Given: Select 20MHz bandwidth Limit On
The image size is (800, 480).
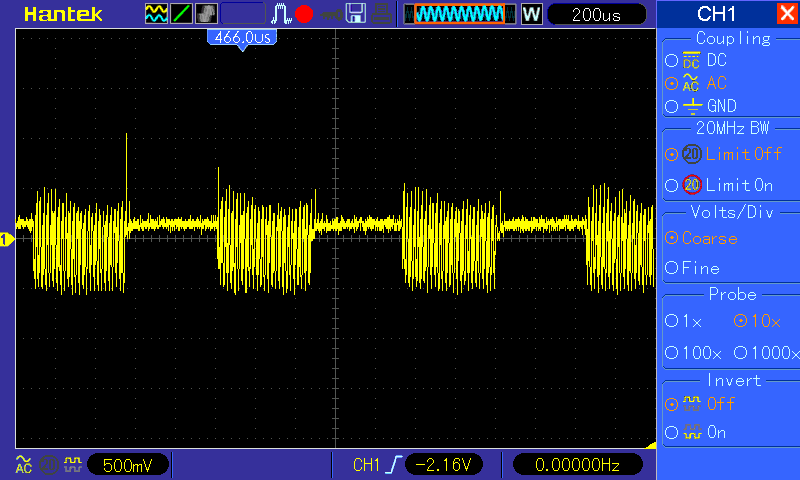Looking at the screenshot, I should [x=719, y=185].
